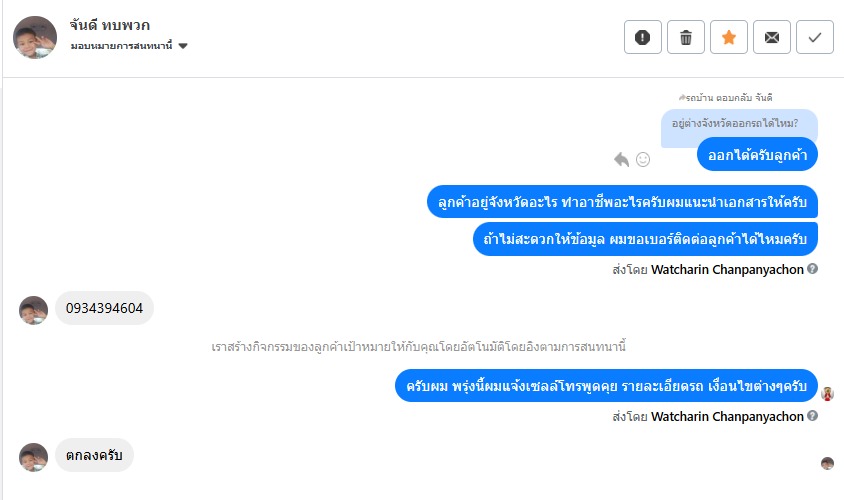Screen dimensions: 844x500
Task: Toggle the orange star follow-up marker
Action: (x=729, y=38)
